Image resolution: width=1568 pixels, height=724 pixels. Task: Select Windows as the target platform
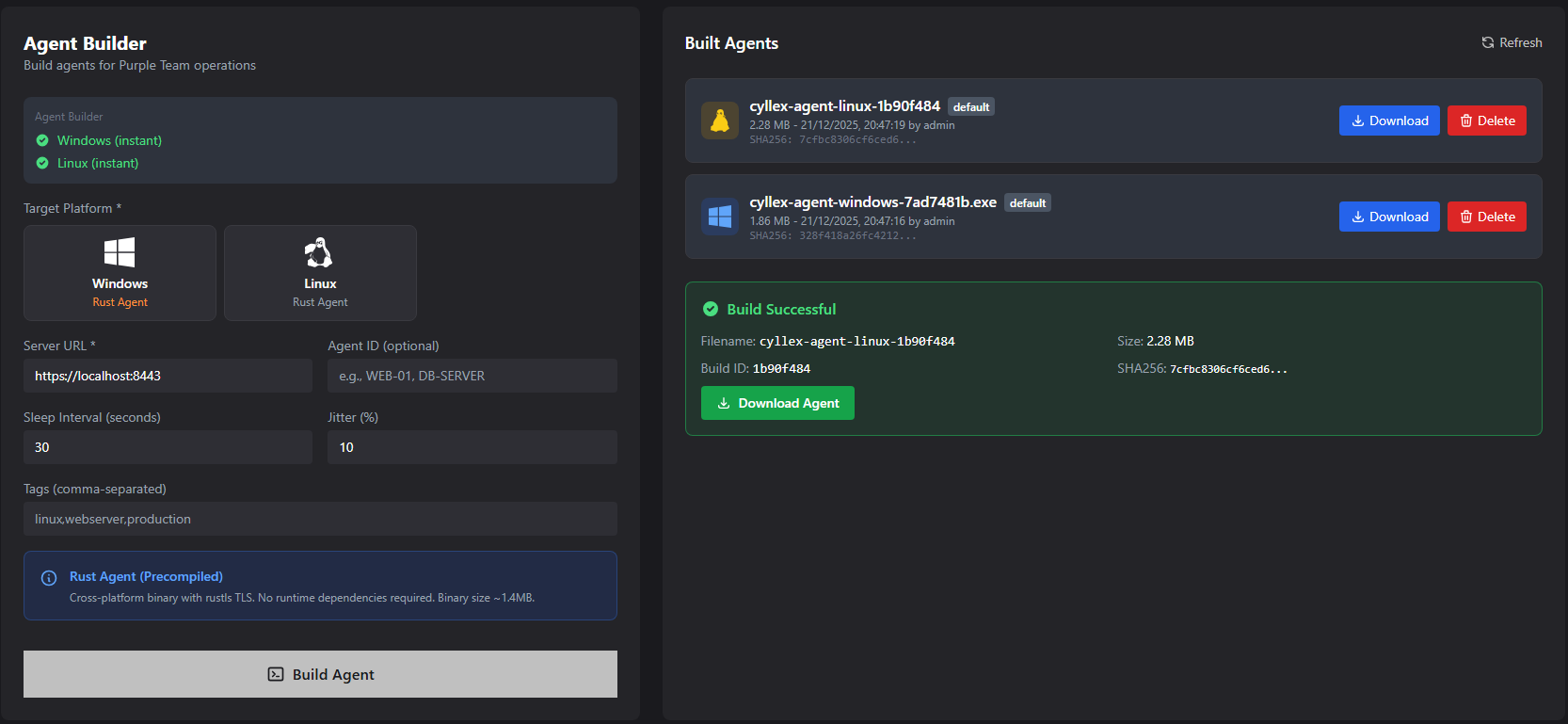point(120,273)
